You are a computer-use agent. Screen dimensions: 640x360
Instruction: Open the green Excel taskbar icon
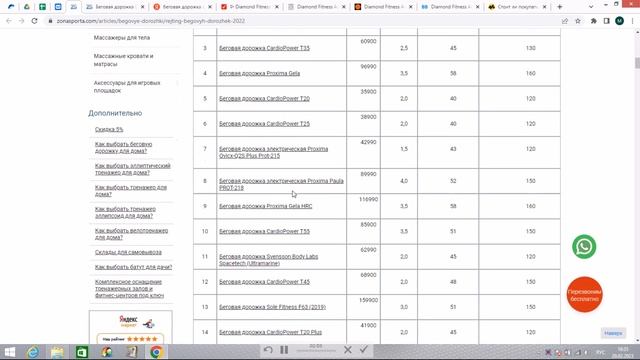pos(82,352)
